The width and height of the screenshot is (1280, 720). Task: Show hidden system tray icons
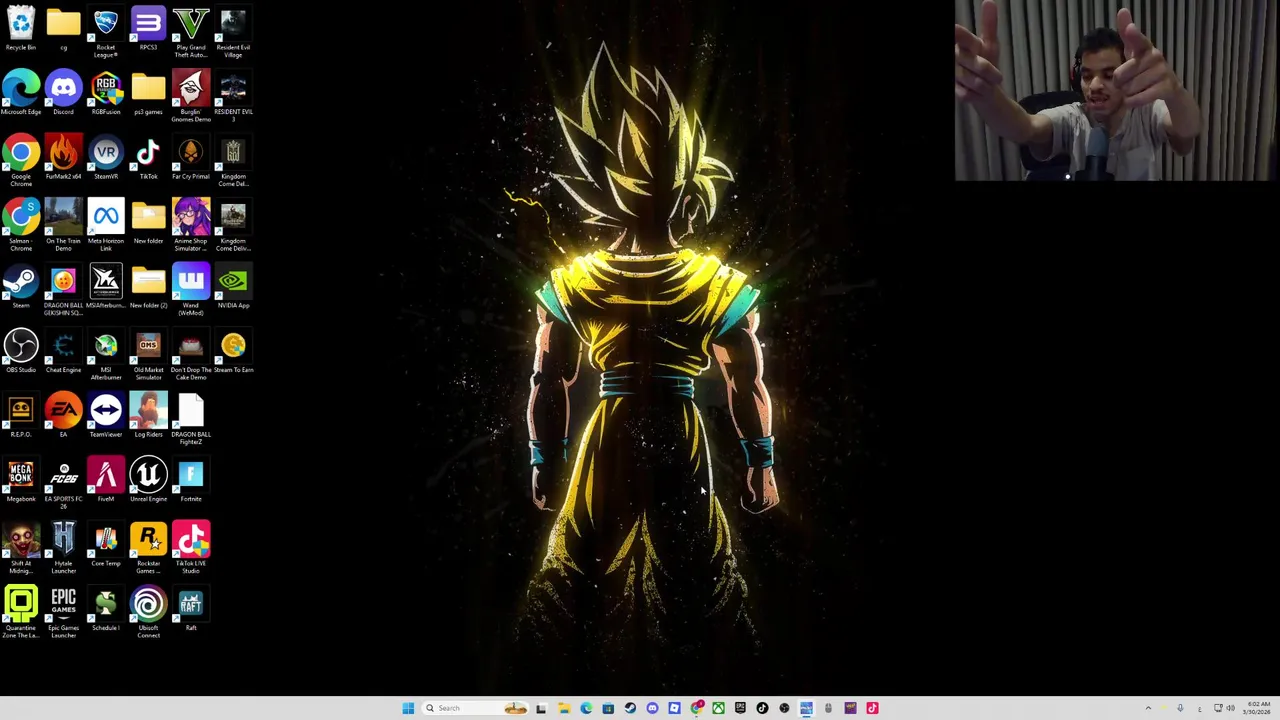1148,708
